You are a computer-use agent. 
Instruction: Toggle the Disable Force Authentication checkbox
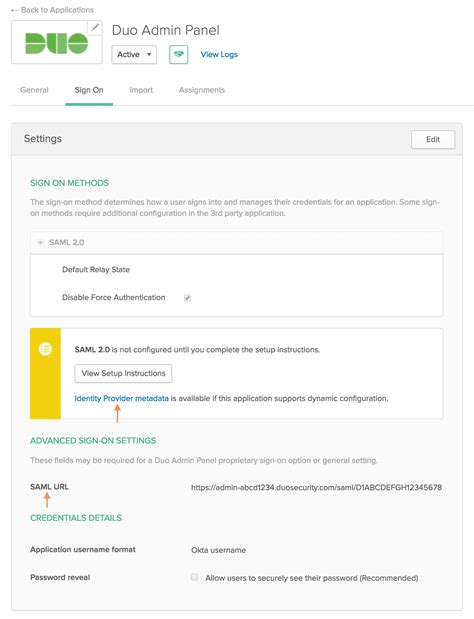pos(187,298)
